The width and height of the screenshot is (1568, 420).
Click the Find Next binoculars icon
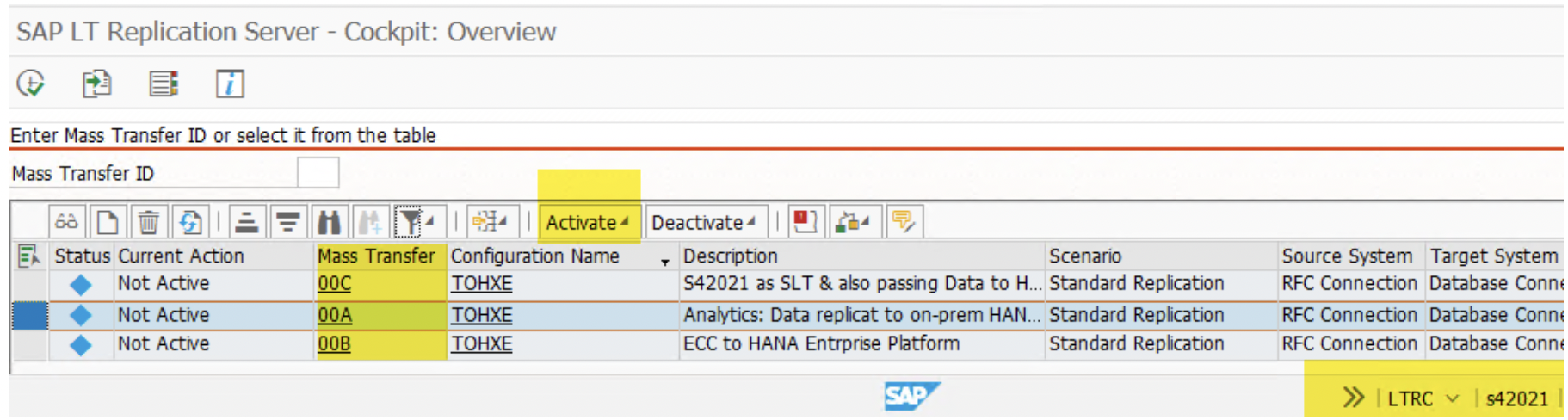(x=370, y=222)
